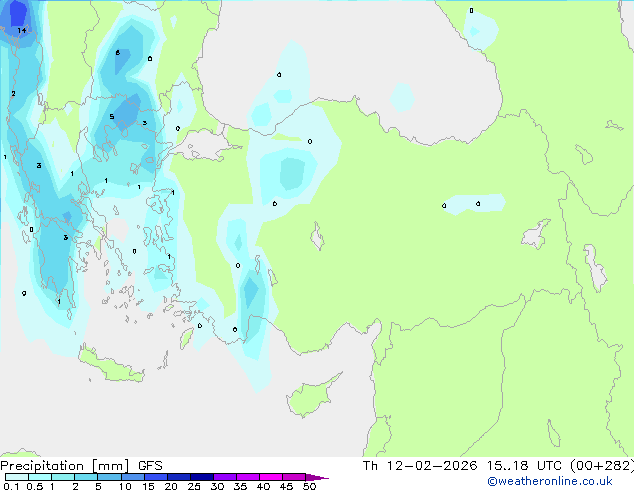Click the 'GFS' model label
The image size is (634, 490).
pos(150,466)
